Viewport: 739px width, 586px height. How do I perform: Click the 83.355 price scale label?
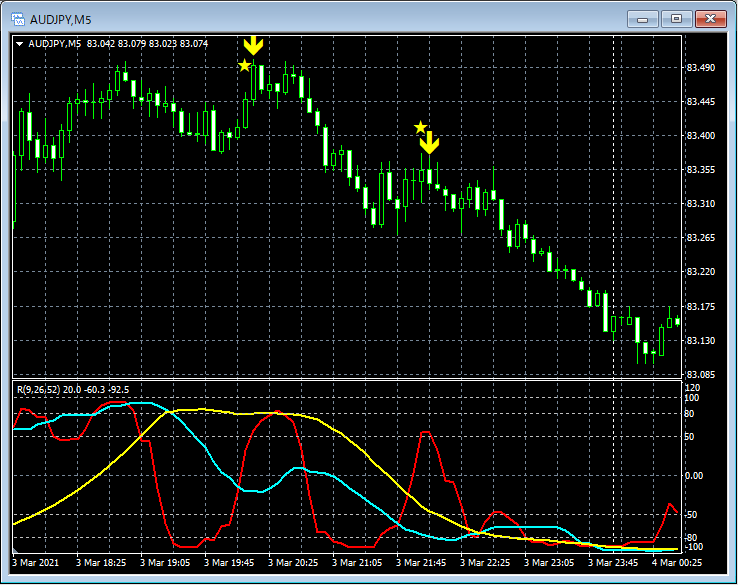point(700,170)
